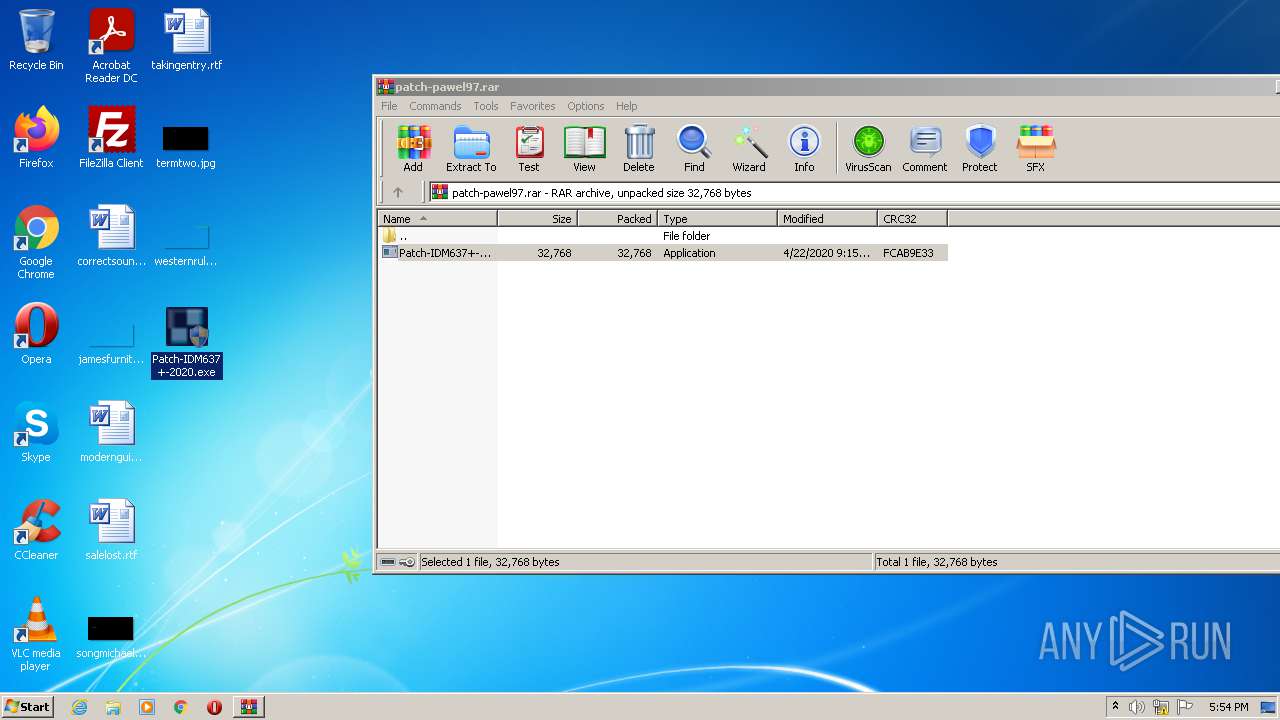Click the disk/key status icons in status bar
1280x720 pixels.
(397, 562)
